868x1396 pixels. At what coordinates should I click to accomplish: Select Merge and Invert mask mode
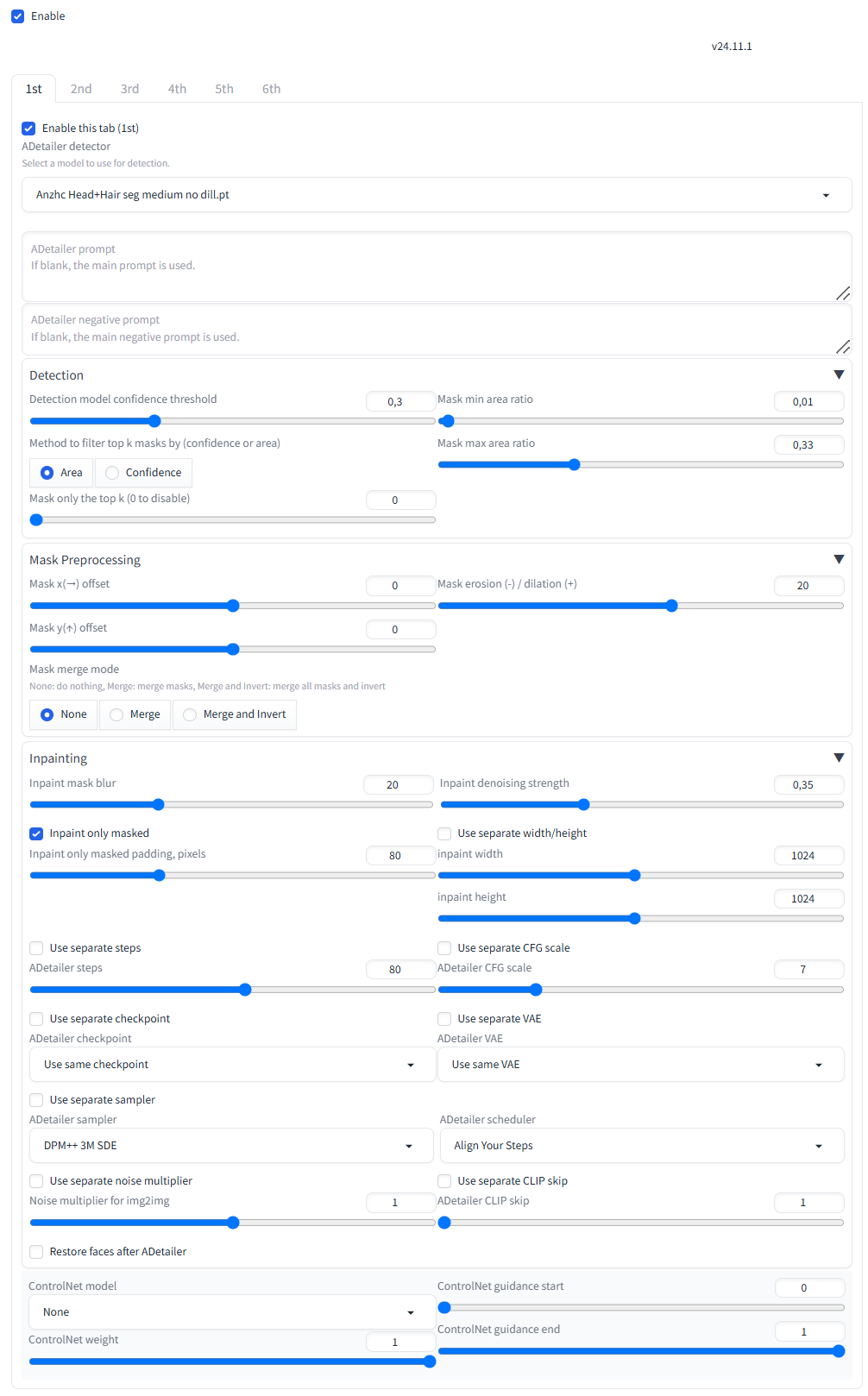point(235,714)
